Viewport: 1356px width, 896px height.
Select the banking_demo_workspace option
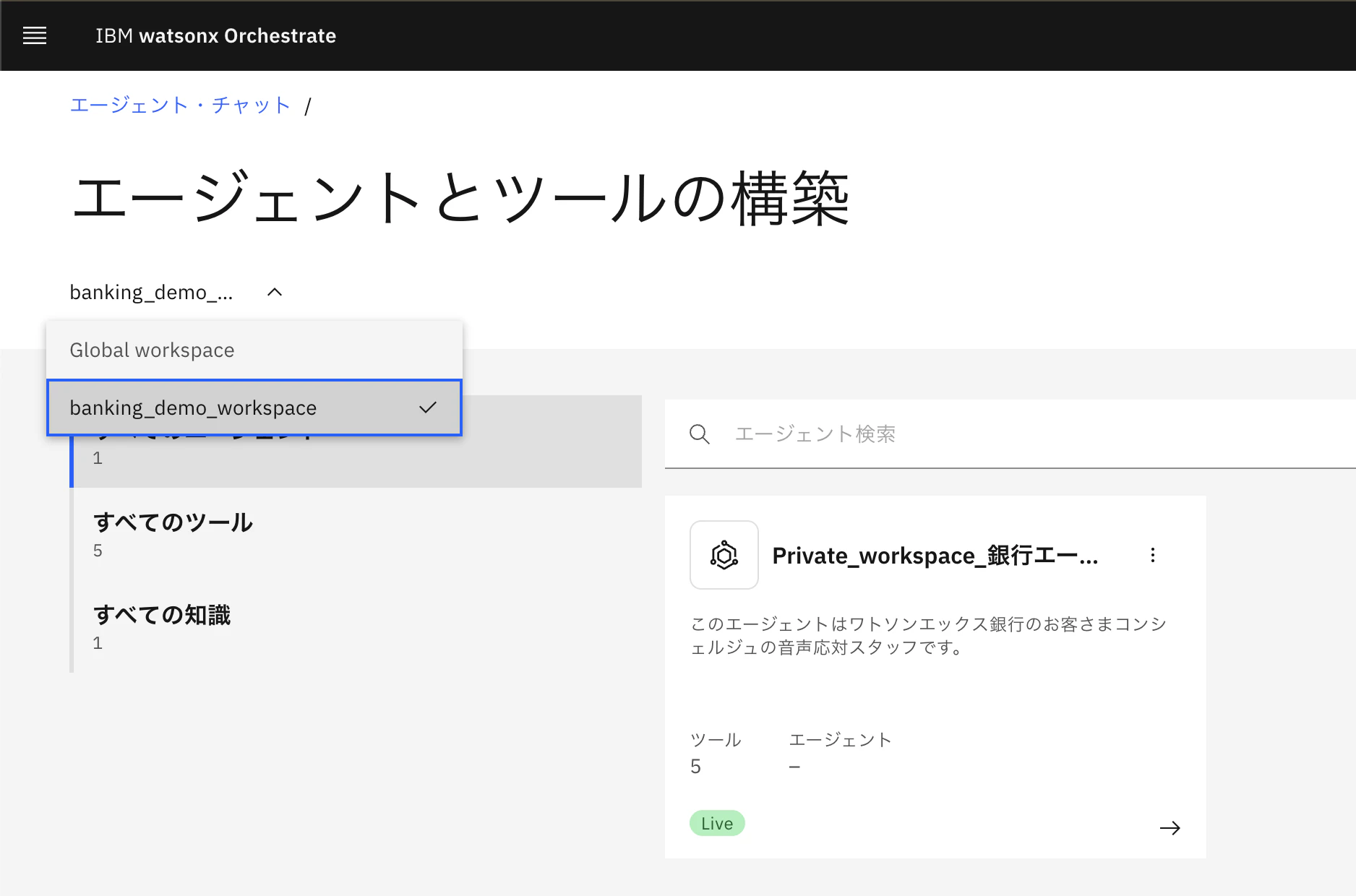click(x=193, y=408)
